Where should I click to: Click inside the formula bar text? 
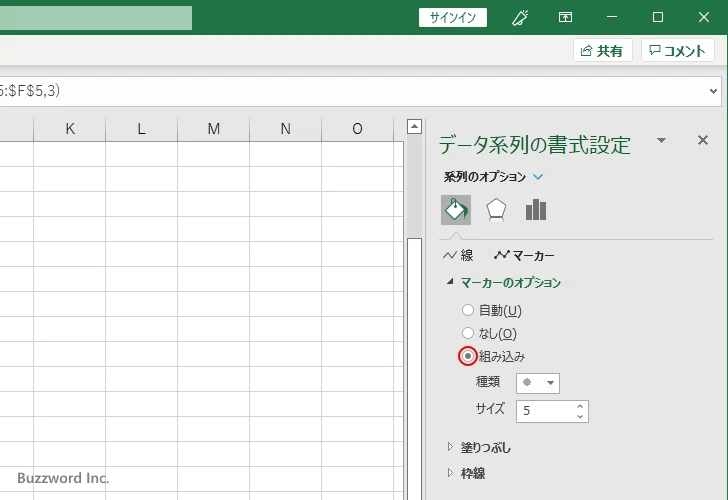point(30,91)
